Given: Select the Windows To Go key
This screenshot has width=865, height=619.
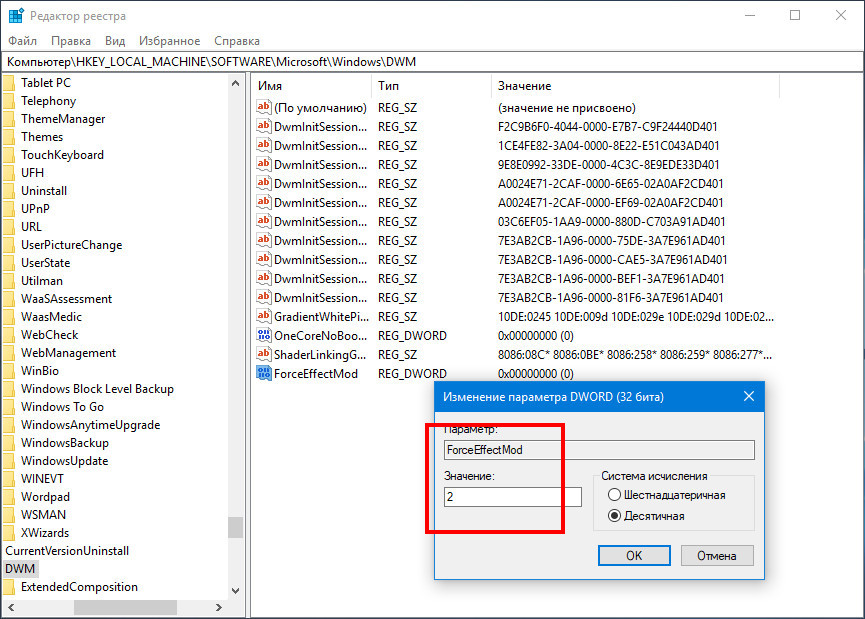Looking at the screenshot, I should click(x=62, y=407).
